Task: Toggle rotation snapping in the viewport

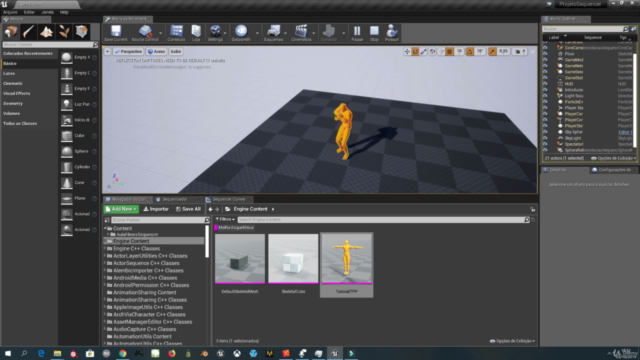Action: 470,51
